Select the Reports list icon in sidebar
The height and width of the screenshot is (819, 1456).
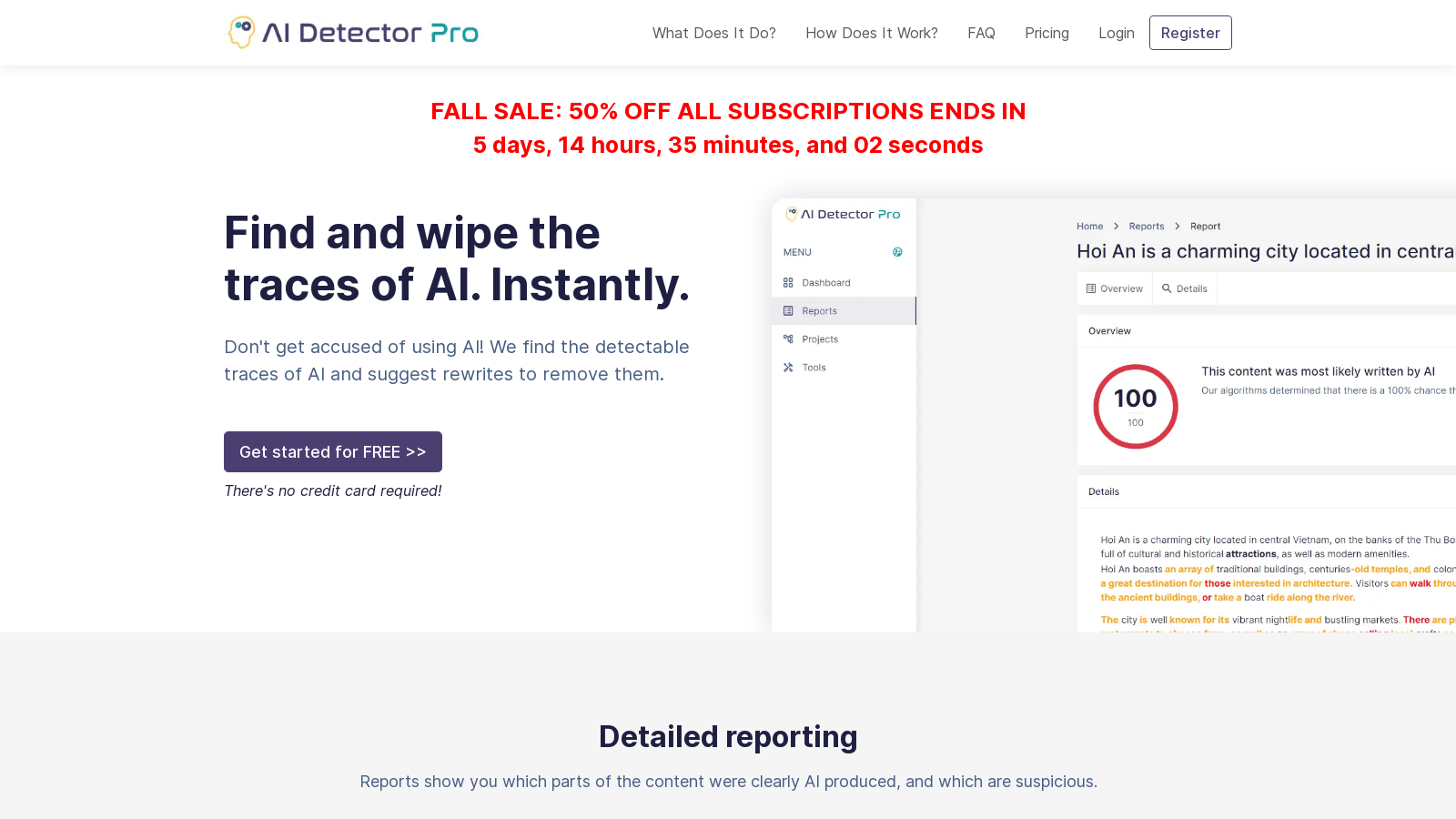pyautogui.click(x=788, y=311)
